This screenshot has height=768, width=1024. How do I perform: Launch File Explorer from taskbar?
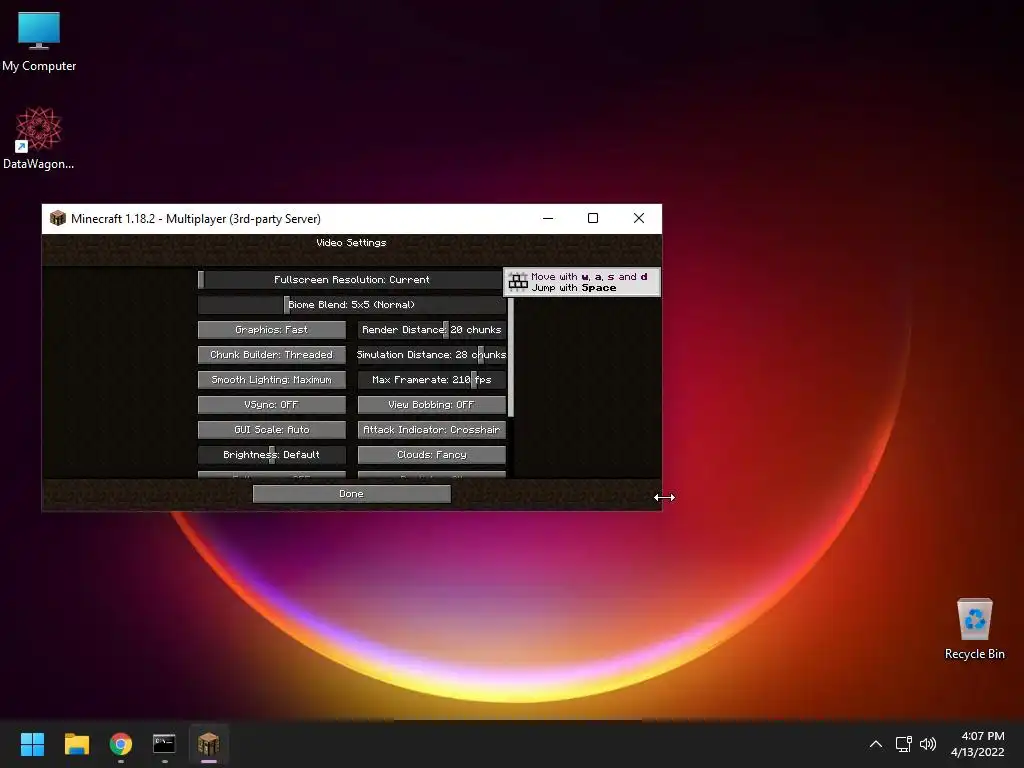(x=76, y=744)
